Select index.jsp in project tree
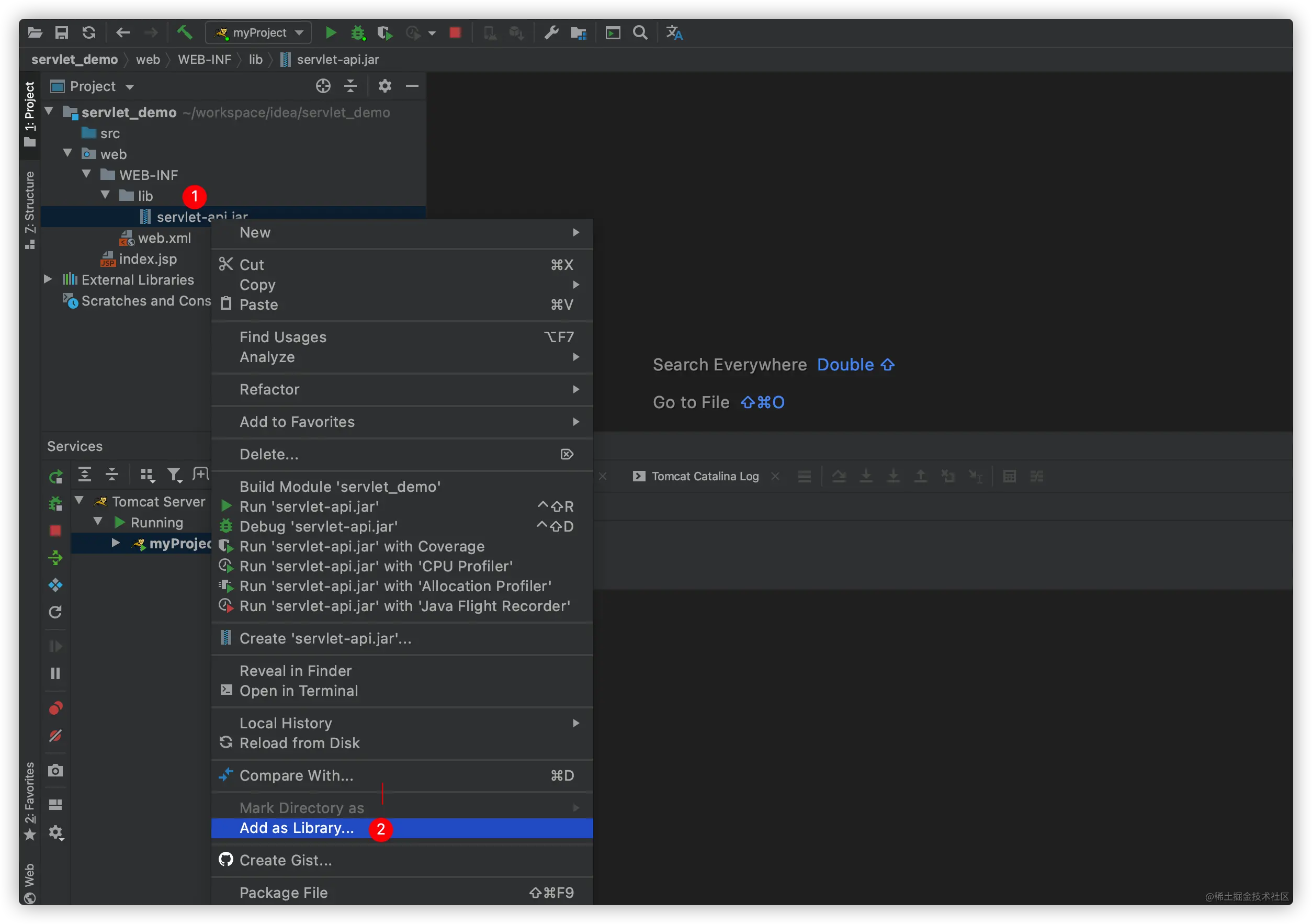1312x924 pixels. [x=148, y=259]
